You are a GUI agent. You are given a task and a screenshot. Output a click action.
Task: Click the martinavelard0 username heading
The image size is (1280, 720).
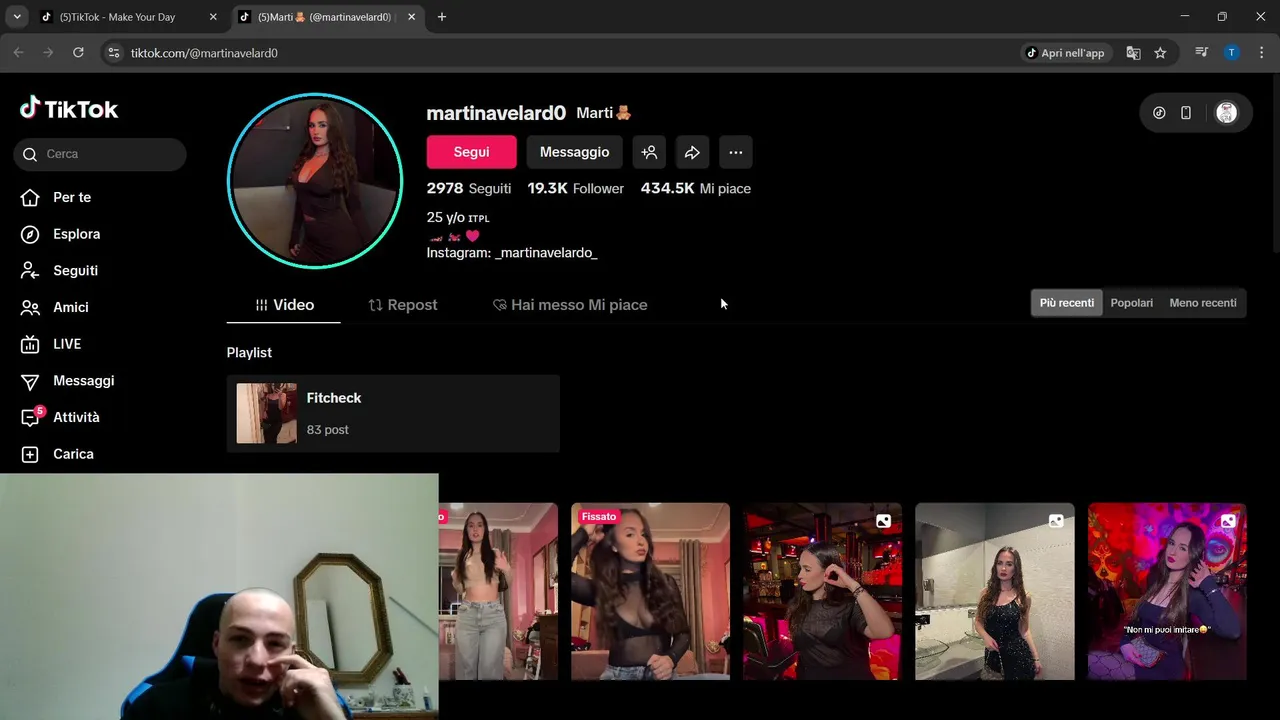point(496,113)
